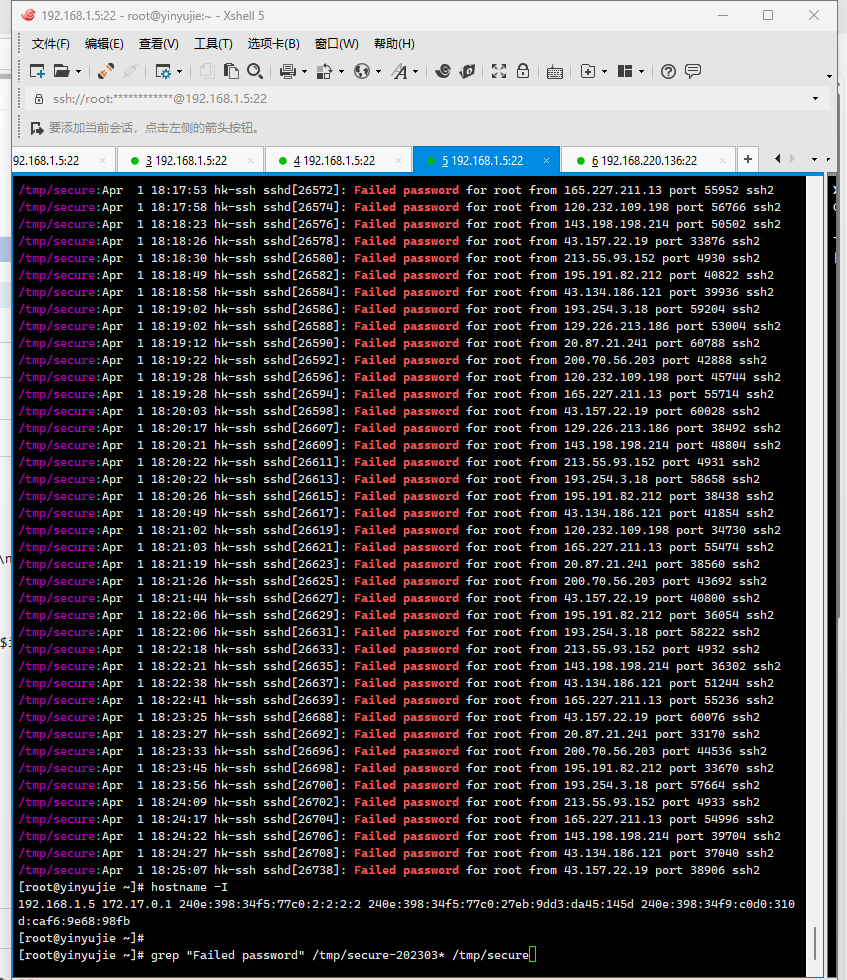Open the 帮助(H) menu

[x=394, y=44]
